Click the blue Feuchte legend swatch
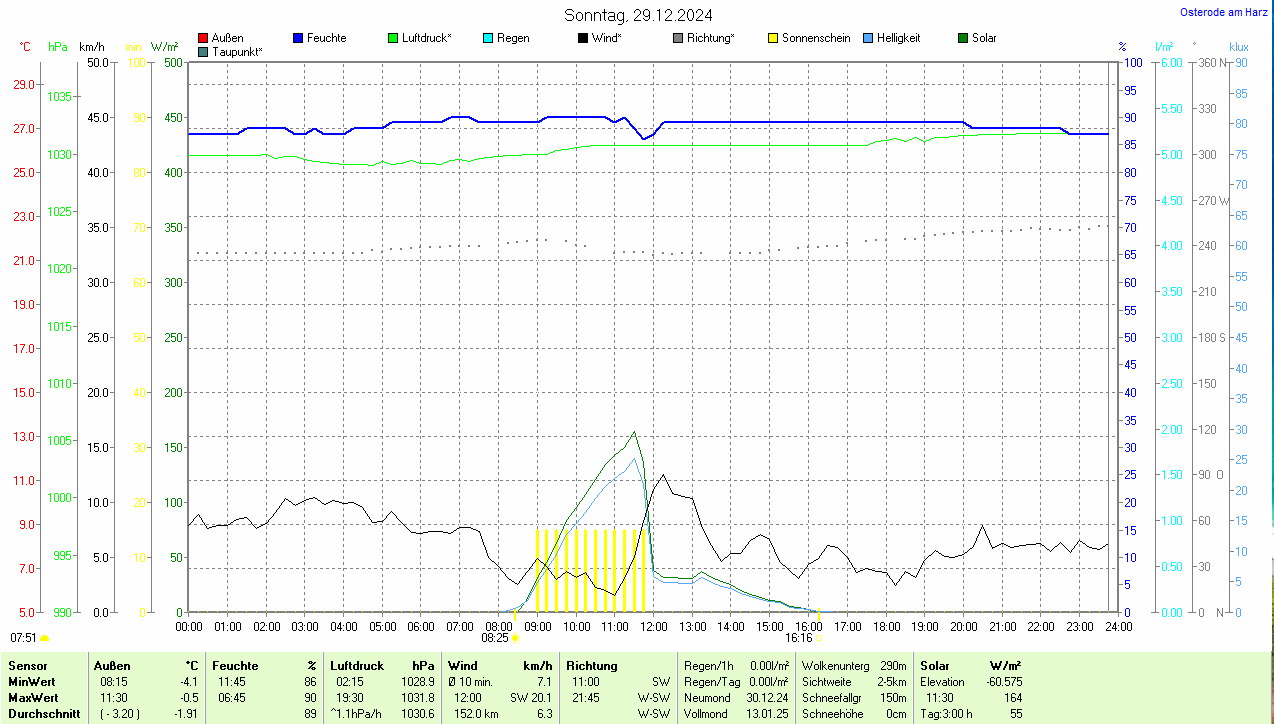 (298, 38)
